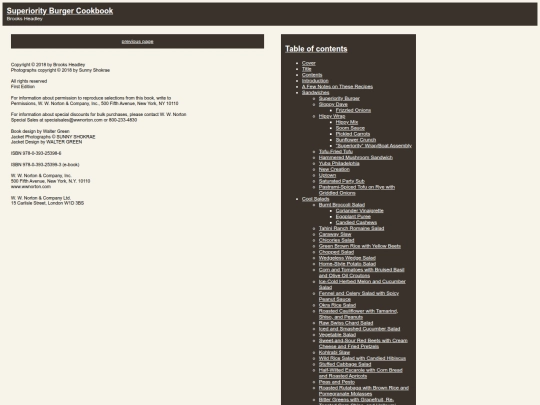The image size is (540, 405).
Task: Open the Superiority Burger Cookbook header link
Action: 60,11
